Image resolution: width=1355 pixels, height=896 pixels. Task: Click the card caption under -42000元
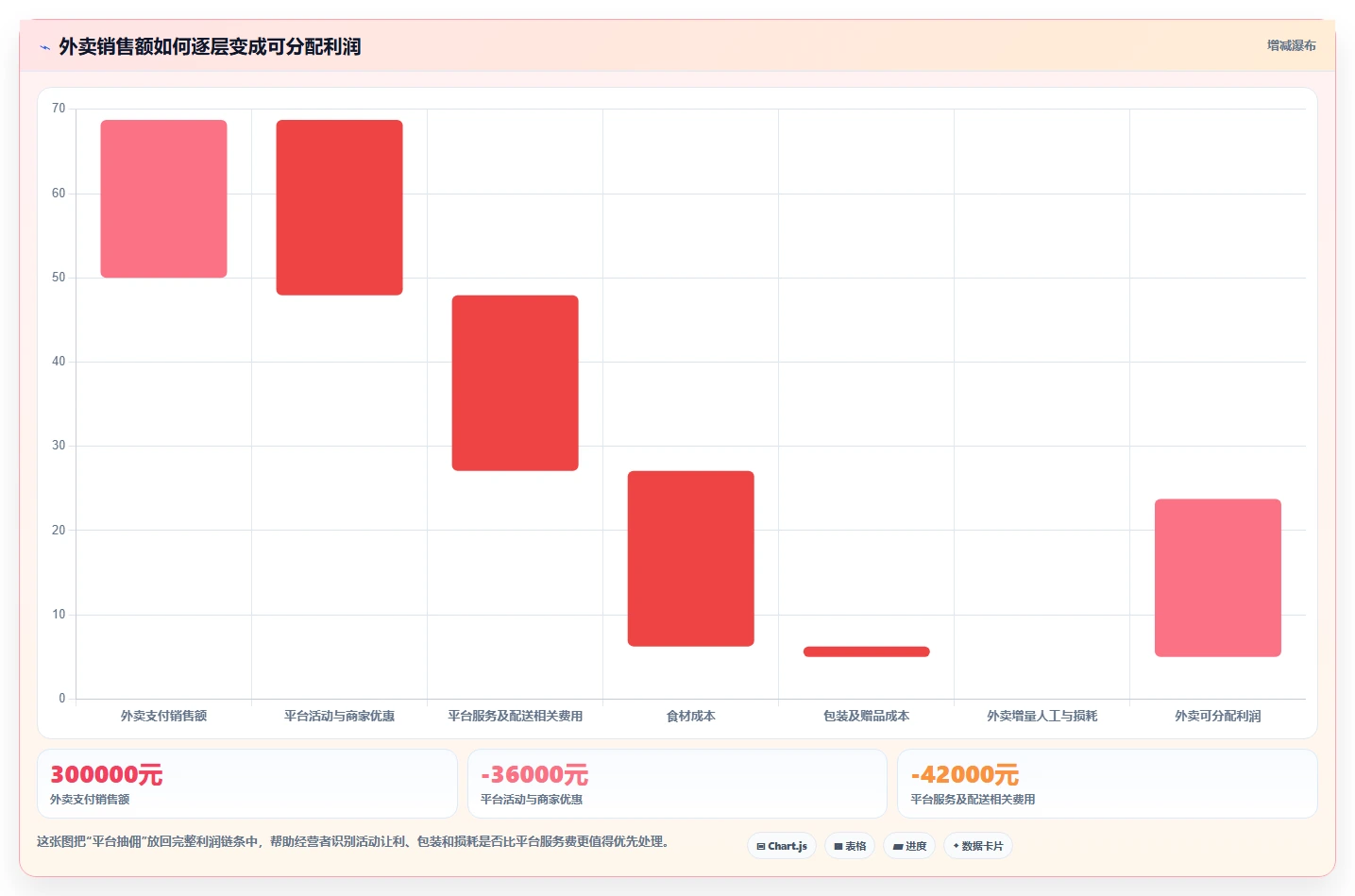(973, 799)
